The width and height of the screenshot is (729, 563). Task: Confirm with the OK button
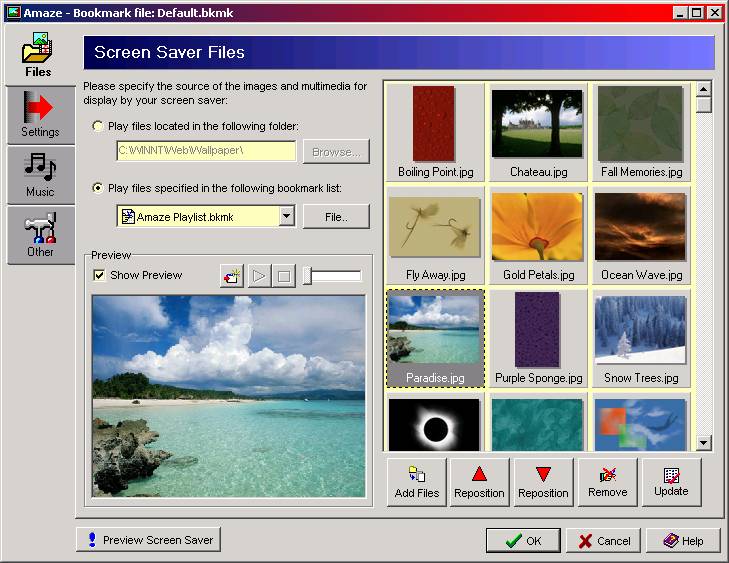click(x=524, y=541)
